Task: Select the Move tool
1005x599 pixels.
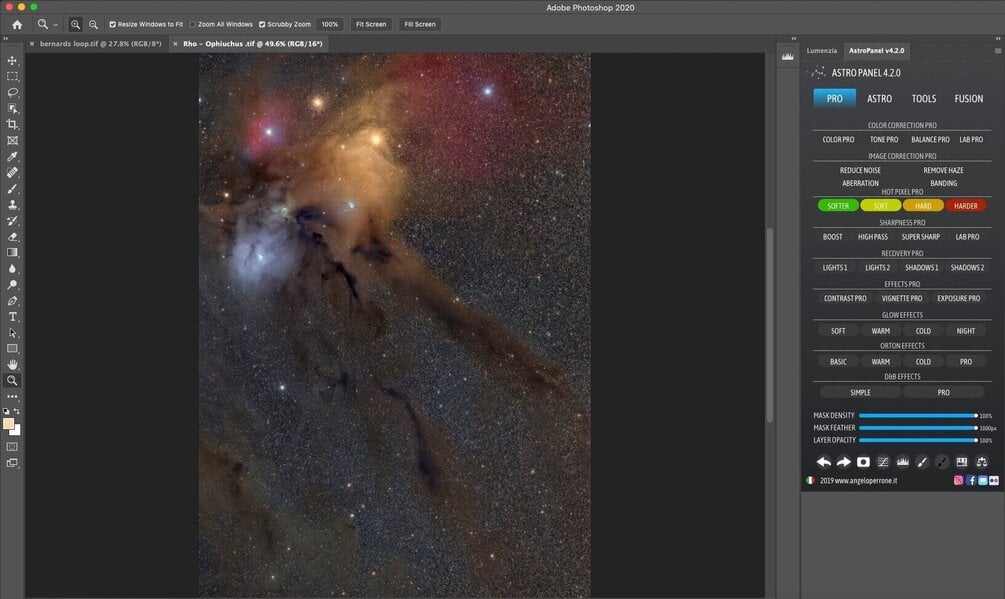Action: pyautogui.click(x=12, y=60)
